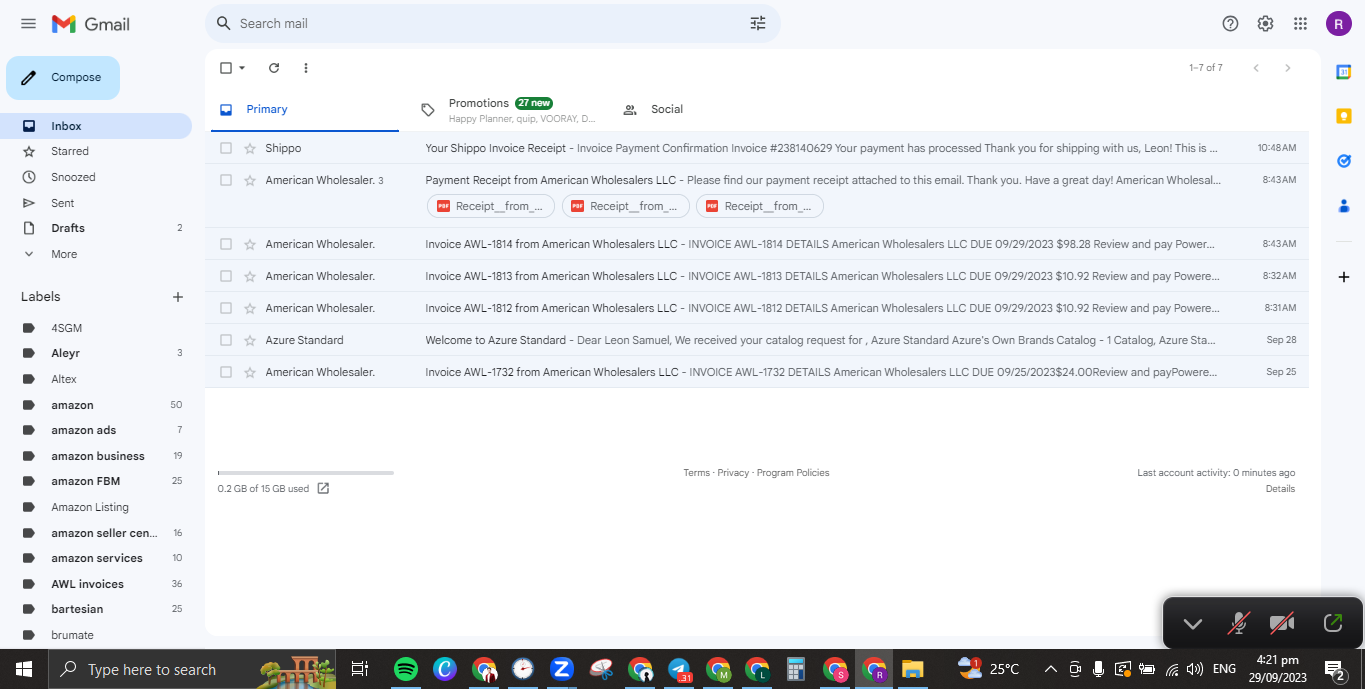Open Telegram from the taskbar

coord(679,669)
